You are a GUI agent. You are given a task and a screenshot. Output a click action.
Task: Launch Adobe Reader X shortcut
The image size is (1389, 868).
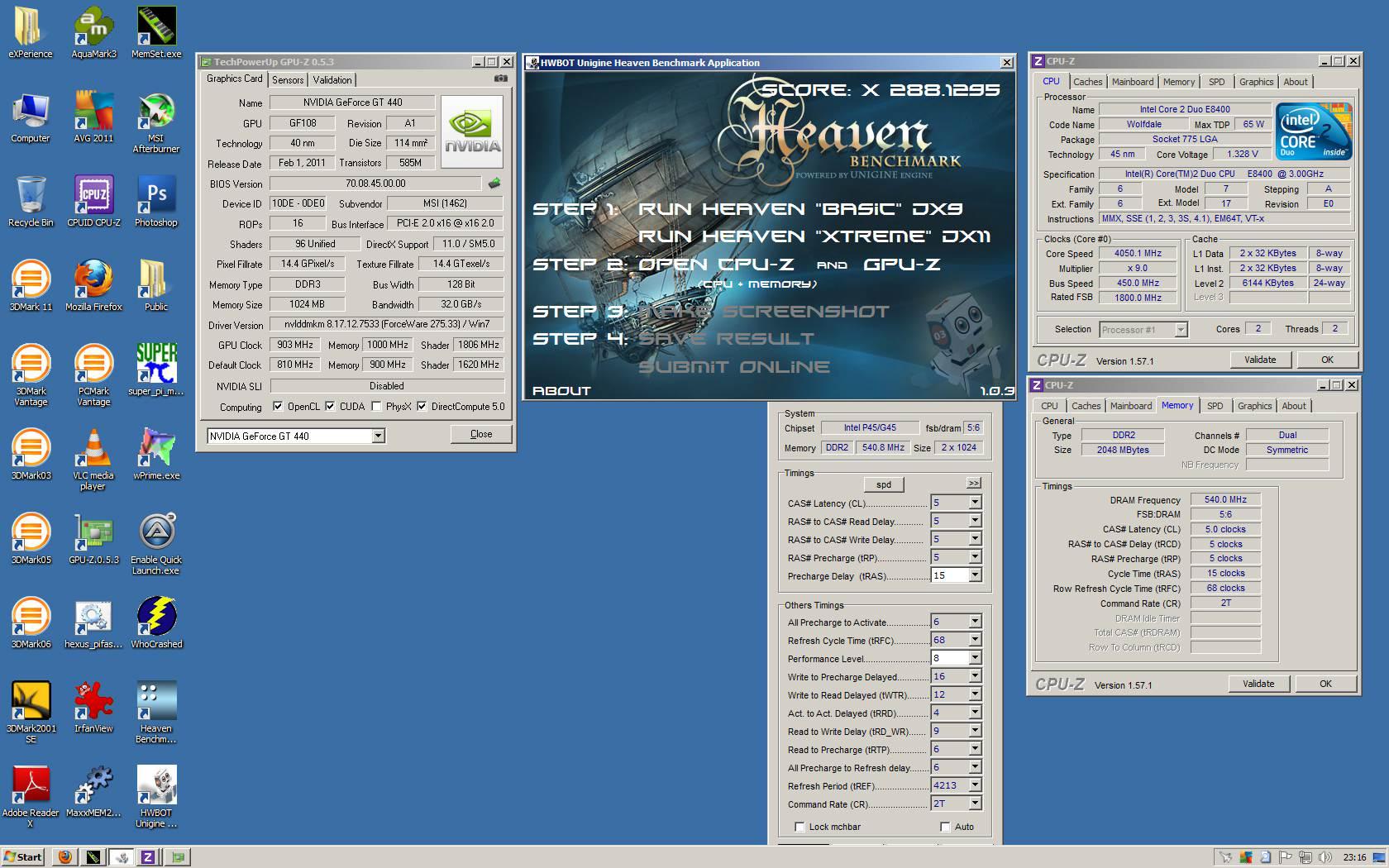coord(30,797)
